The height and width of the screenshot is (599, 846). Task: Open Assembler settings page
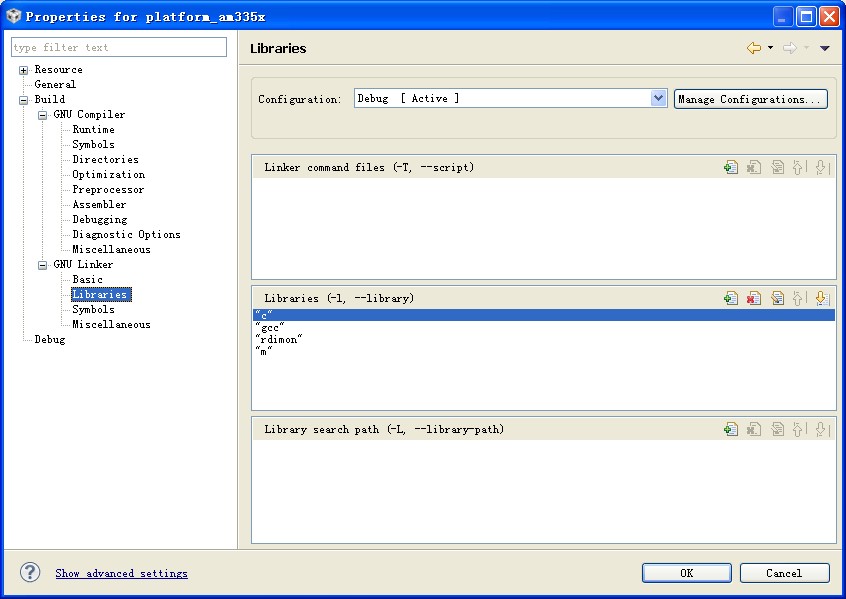pyautogui.click(x=99, y=205)
